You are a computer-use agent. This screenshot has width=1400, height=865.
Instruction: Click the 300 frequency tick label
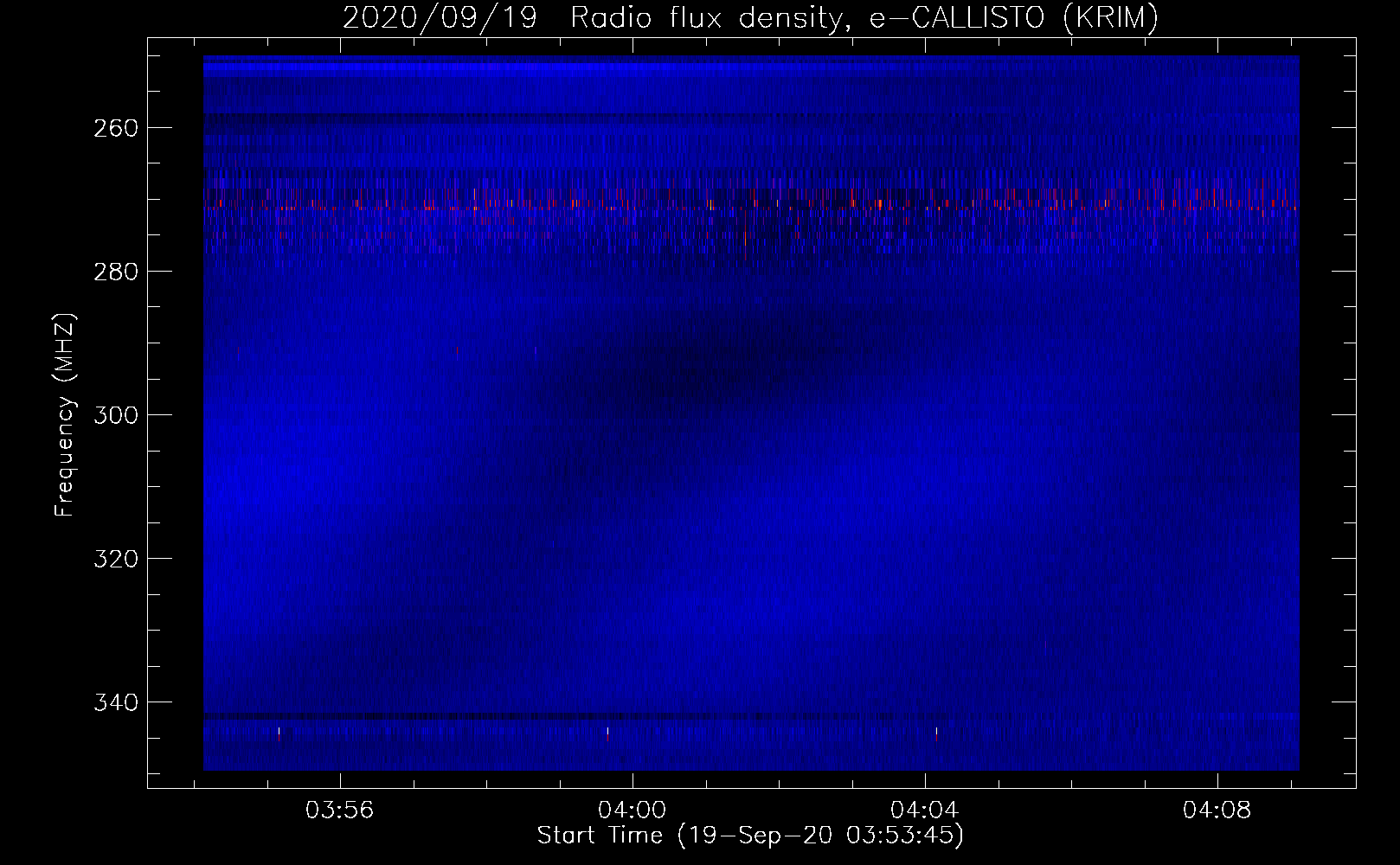tap(116, 415)
